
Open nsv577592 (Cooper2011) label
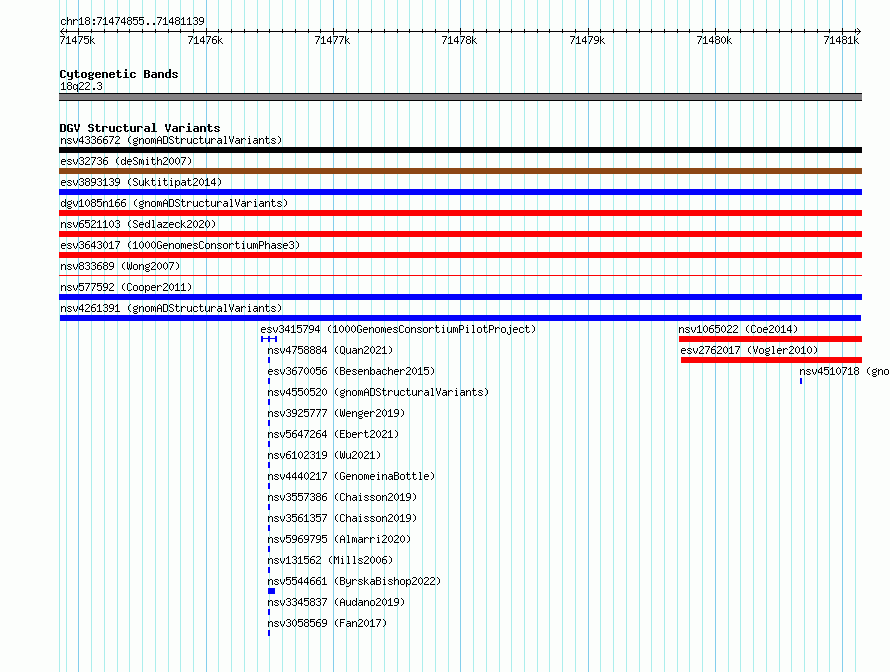click(126, 287)
